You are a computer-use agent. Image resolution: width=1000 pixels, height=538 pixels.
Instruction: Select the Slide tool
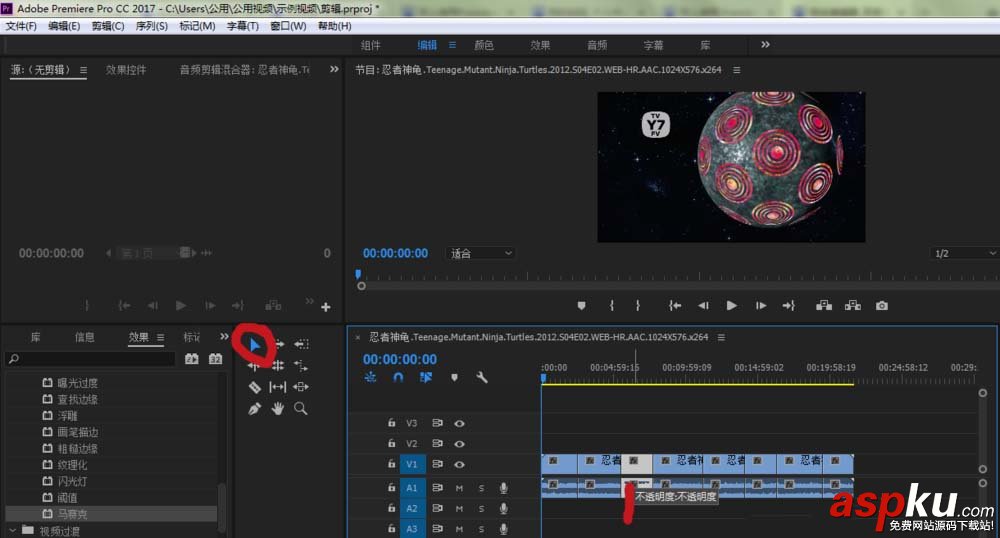pos(300,387)
